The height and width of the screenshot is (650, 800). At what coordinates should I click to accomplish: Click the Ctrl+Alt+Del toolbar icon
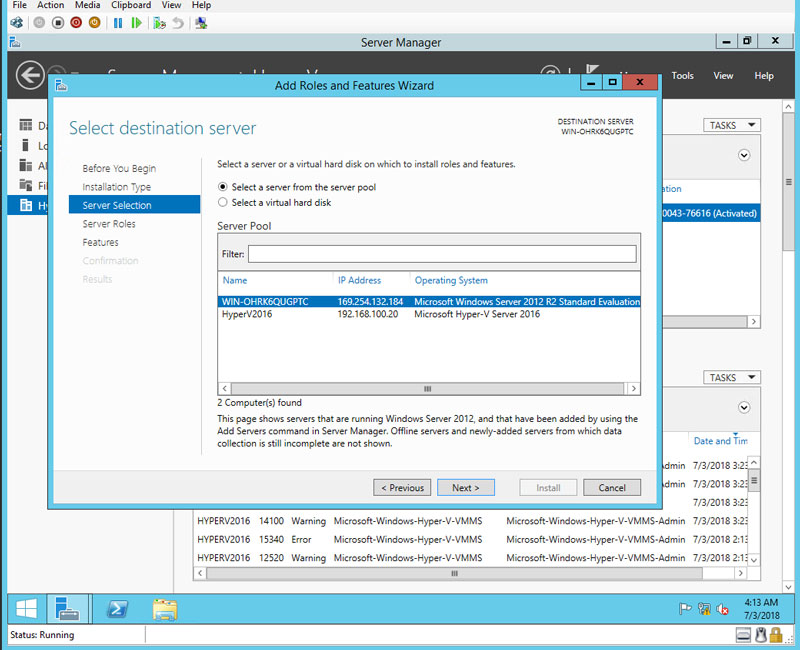16,23
